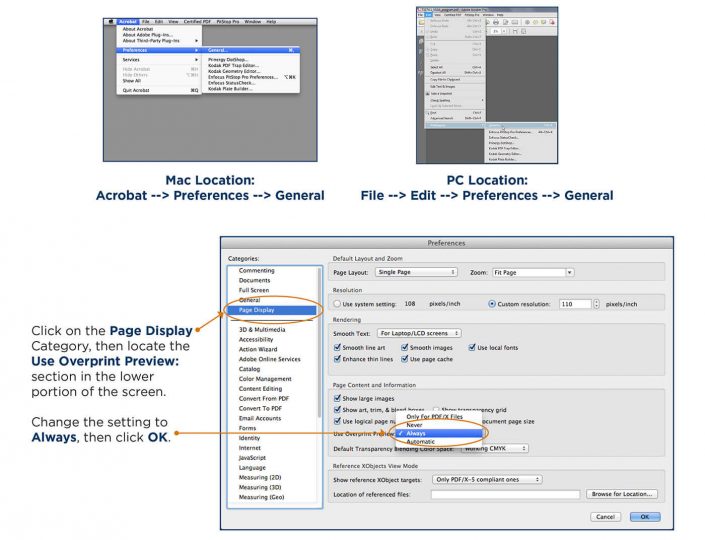Open Services submenu in Mac Acrobat menu
Image resolution: width=705 pixels, height=540 pixels.
tap(160, 60)
